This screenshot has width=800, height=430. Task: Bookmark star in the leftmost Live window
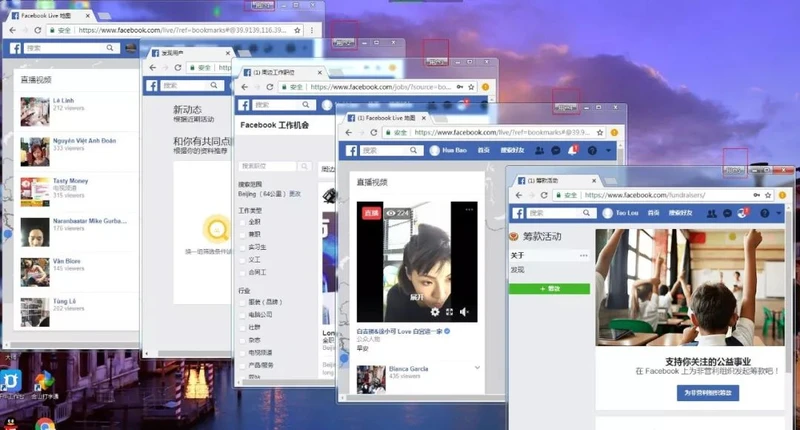pos(297,30)
